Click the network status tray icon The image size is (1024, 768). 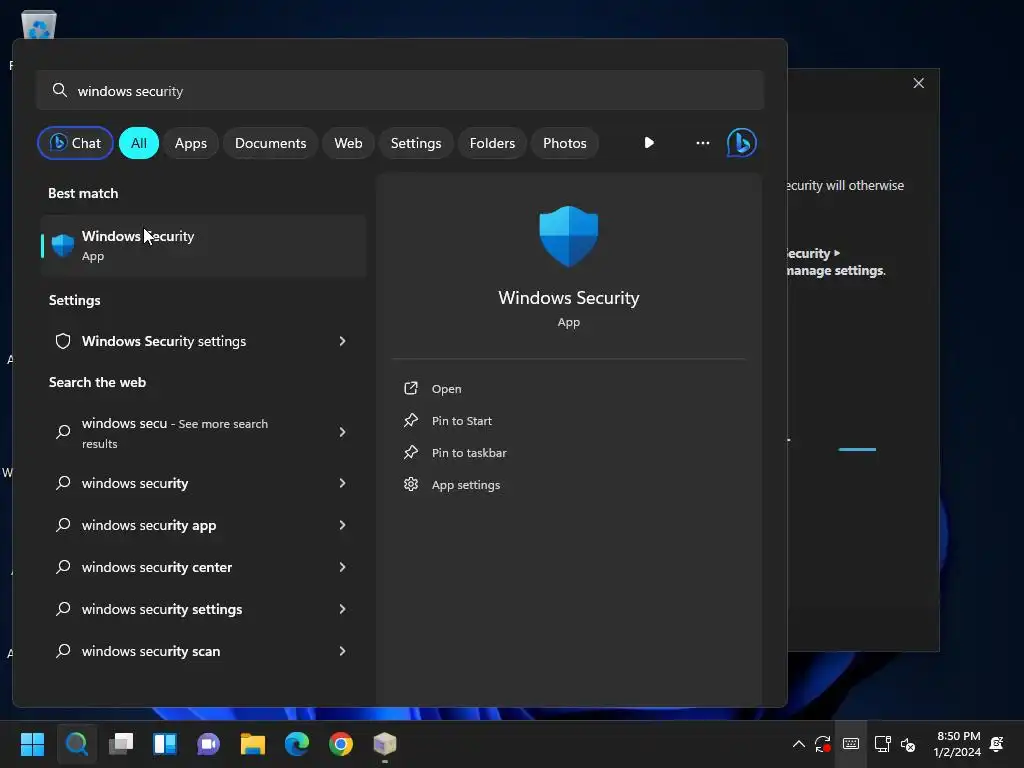click(882, 744)
